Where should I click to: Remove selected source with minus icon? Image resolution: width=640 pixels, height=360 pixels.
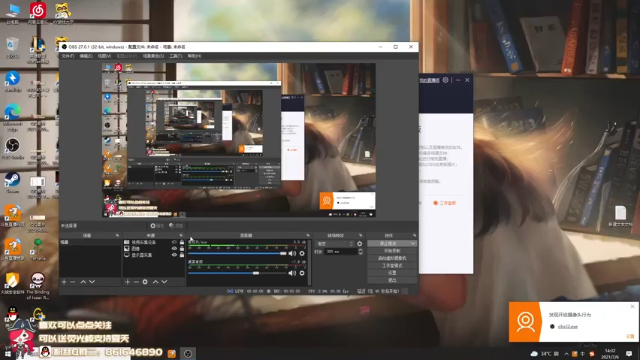click(136, 282)
